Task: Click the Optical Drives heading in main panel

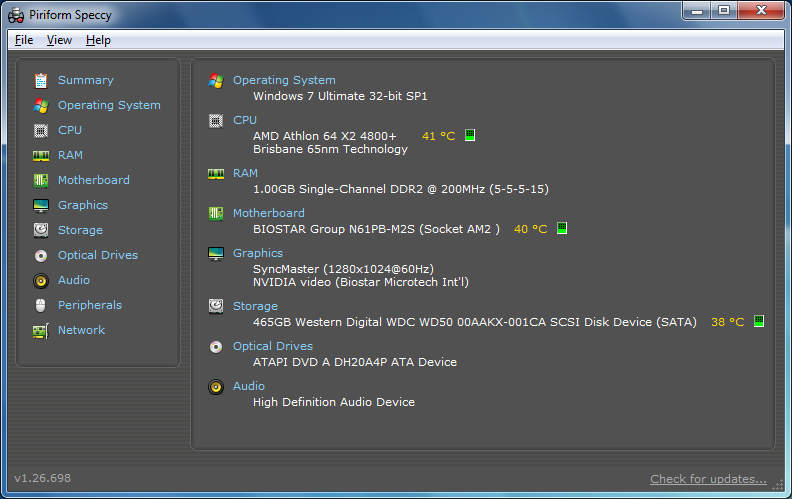Action: coord(272,346)
